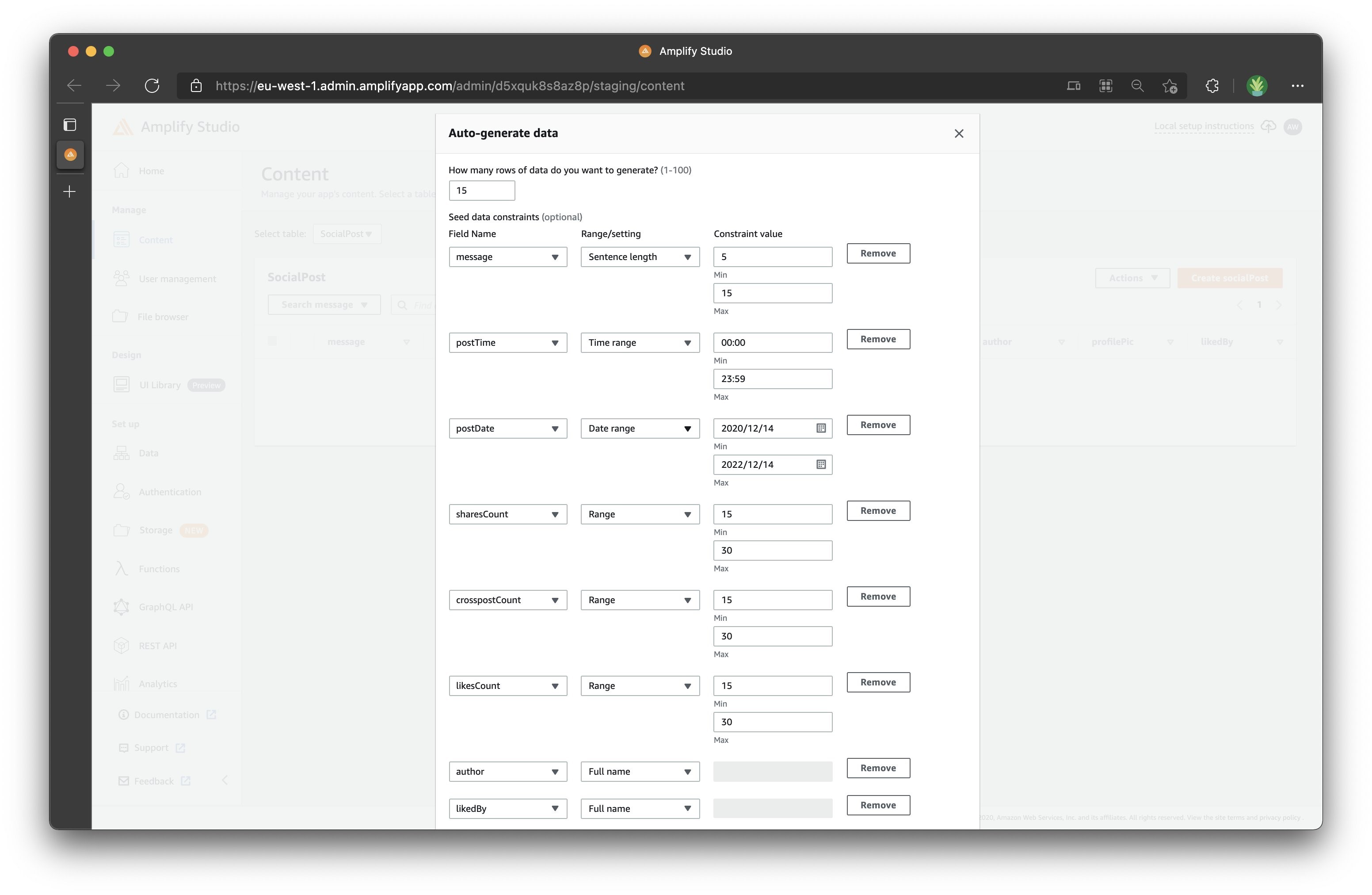Expand the postDate Range/setting dropdown
1372x895 pixels.
click(638, 427)
